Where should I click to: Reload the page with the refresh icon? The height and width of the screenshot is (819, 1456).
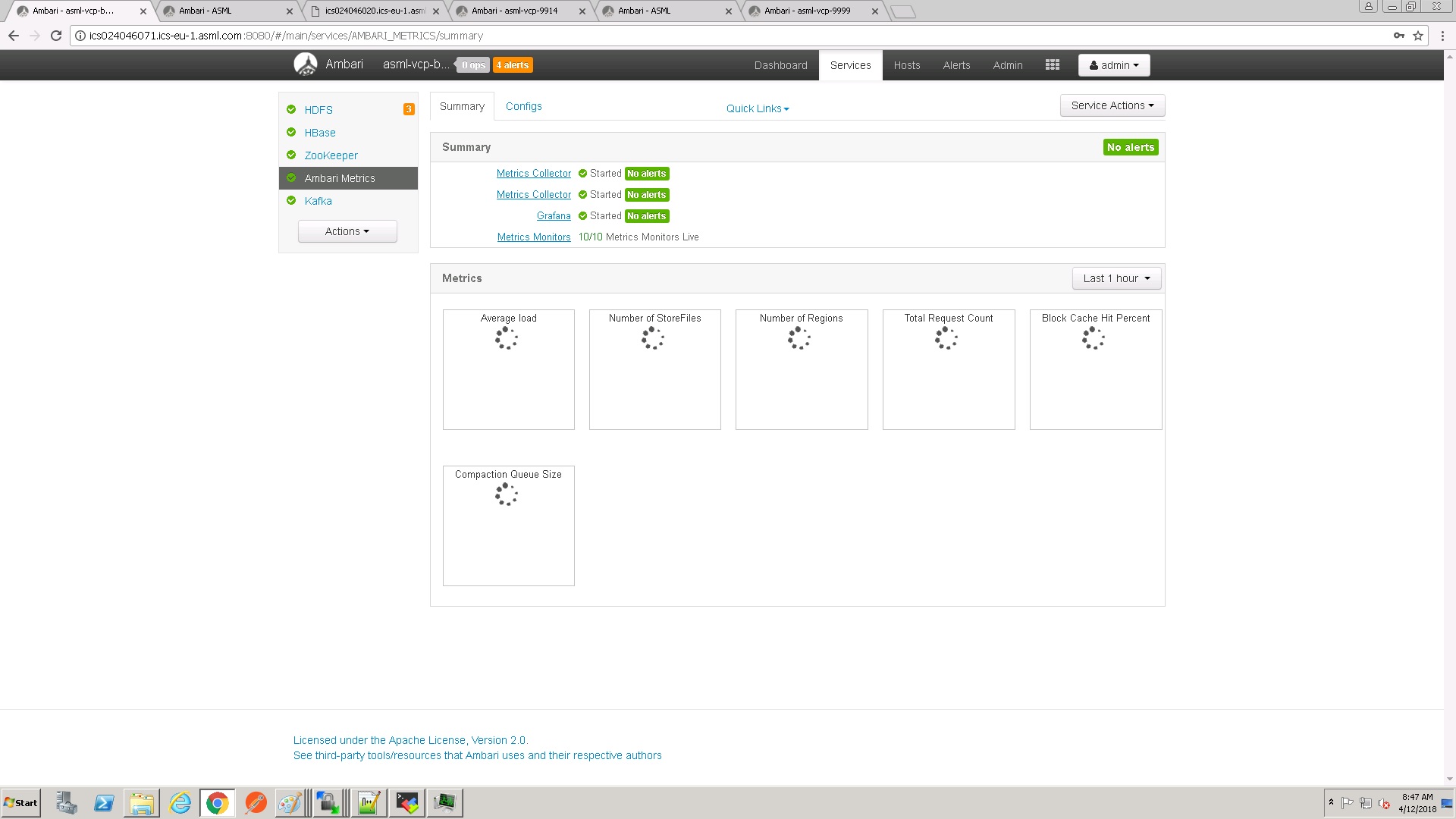[x=55, y=36]
